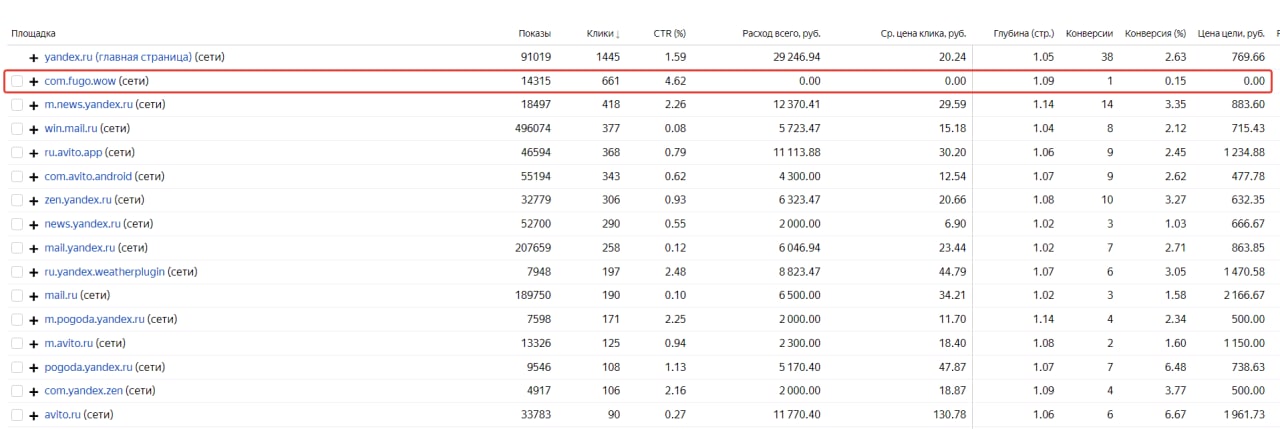
Task: Expand the win.mail.ru row plus sign
Action: point(34,129)
